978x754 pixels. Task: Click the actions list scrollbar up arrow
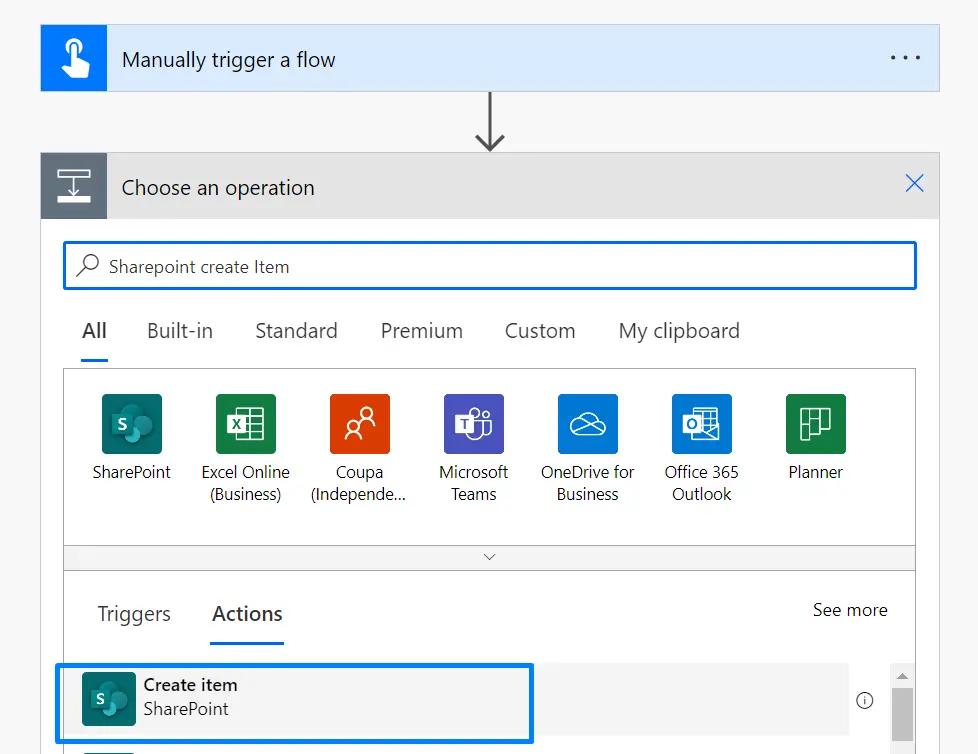click(x=902, y=676)
